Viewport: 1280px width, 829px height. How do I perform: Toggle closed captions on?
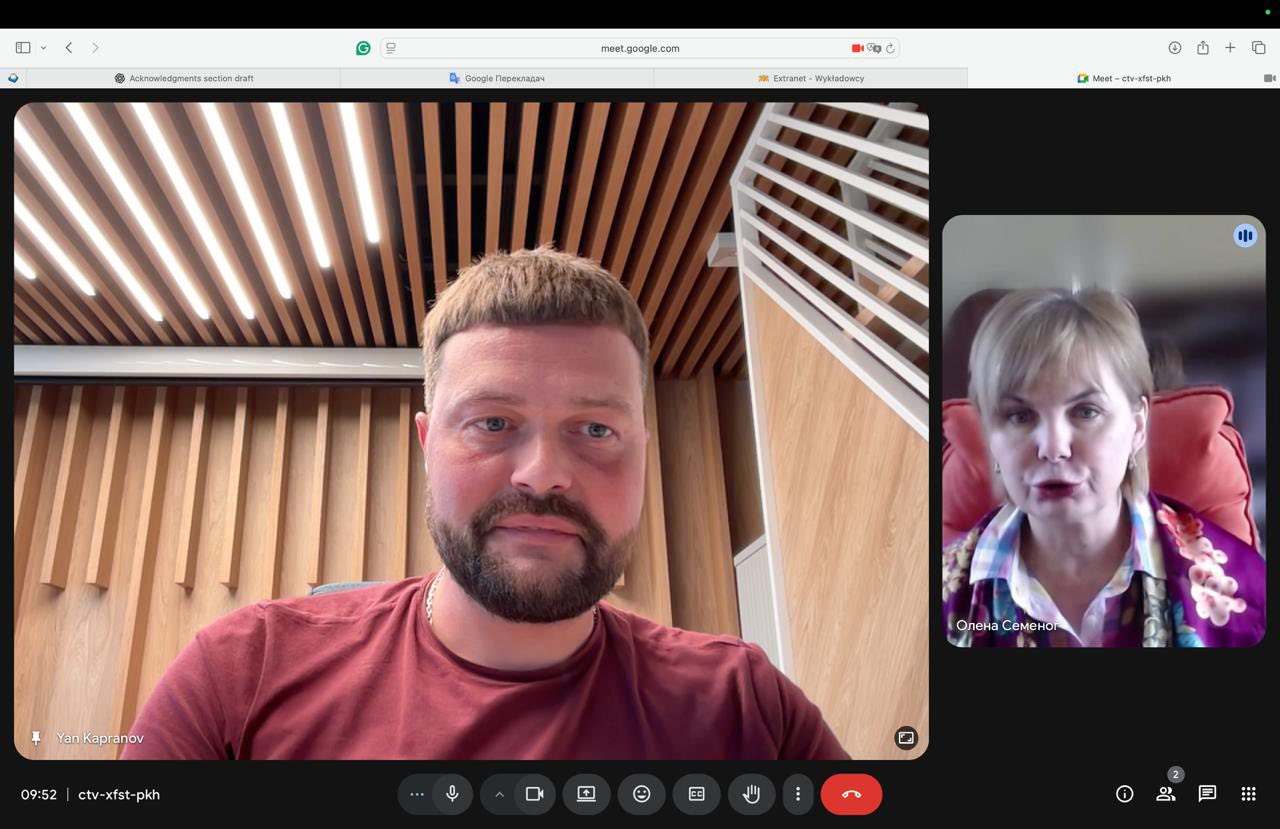[697, 794]
